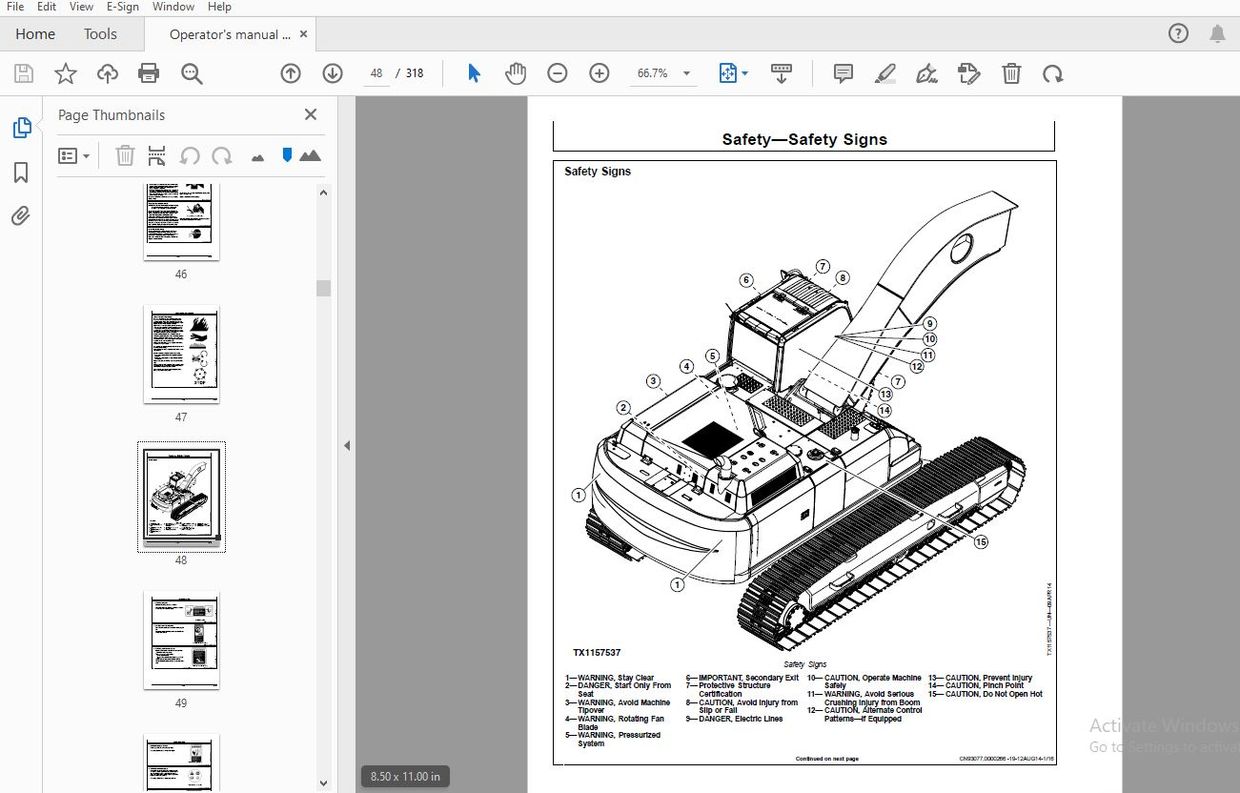Viewport: 1240px width, 793px height.
Task: Open the sticky note comment tool
Action: tap(842, 73)
